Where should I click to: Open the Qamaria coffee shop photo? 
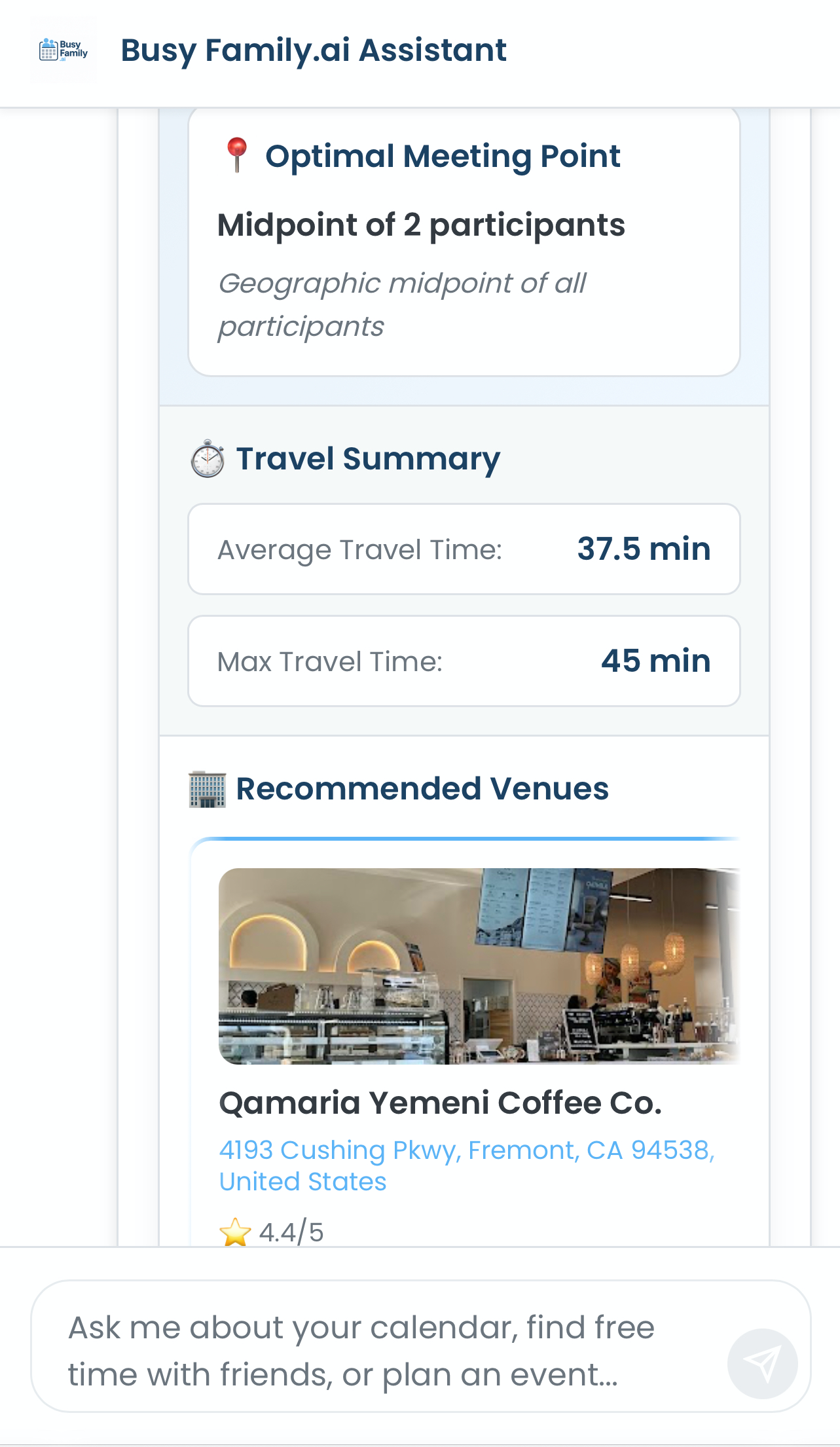click(x=479, y=966)
